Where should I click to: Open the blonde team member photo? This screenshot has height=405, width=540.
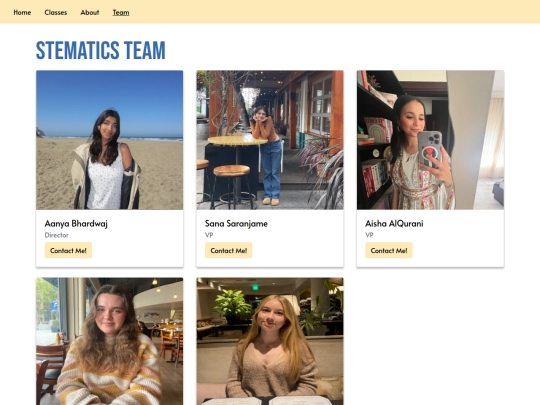point(270,341)
